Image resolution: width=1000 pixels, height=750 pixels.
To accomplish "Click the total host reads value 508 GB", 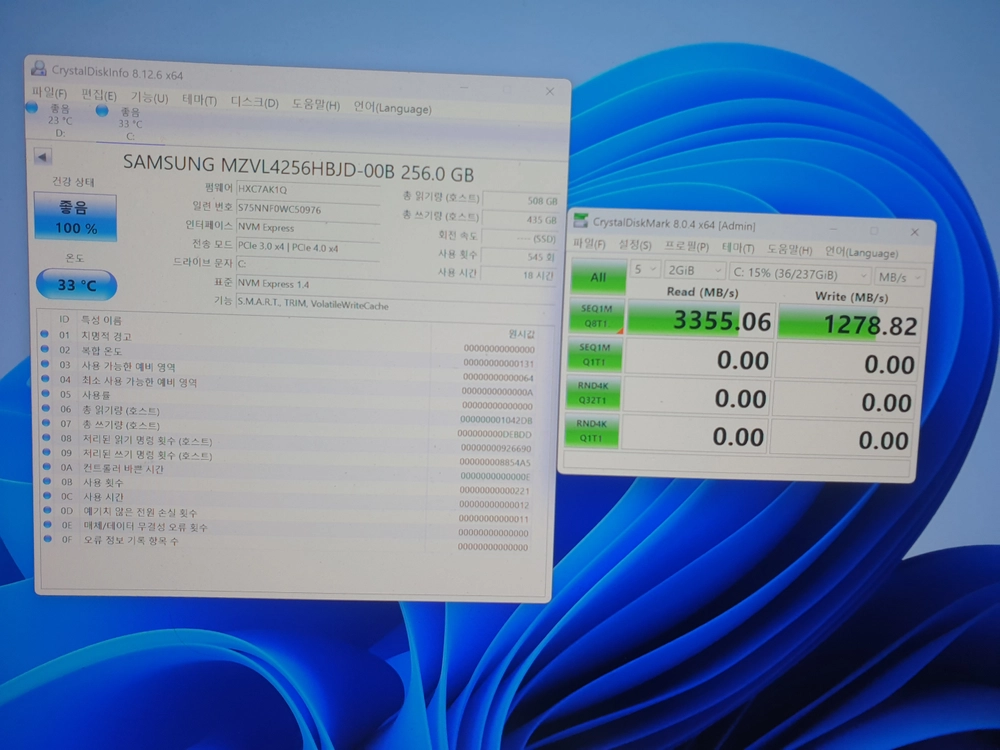I will click(521, 200).
